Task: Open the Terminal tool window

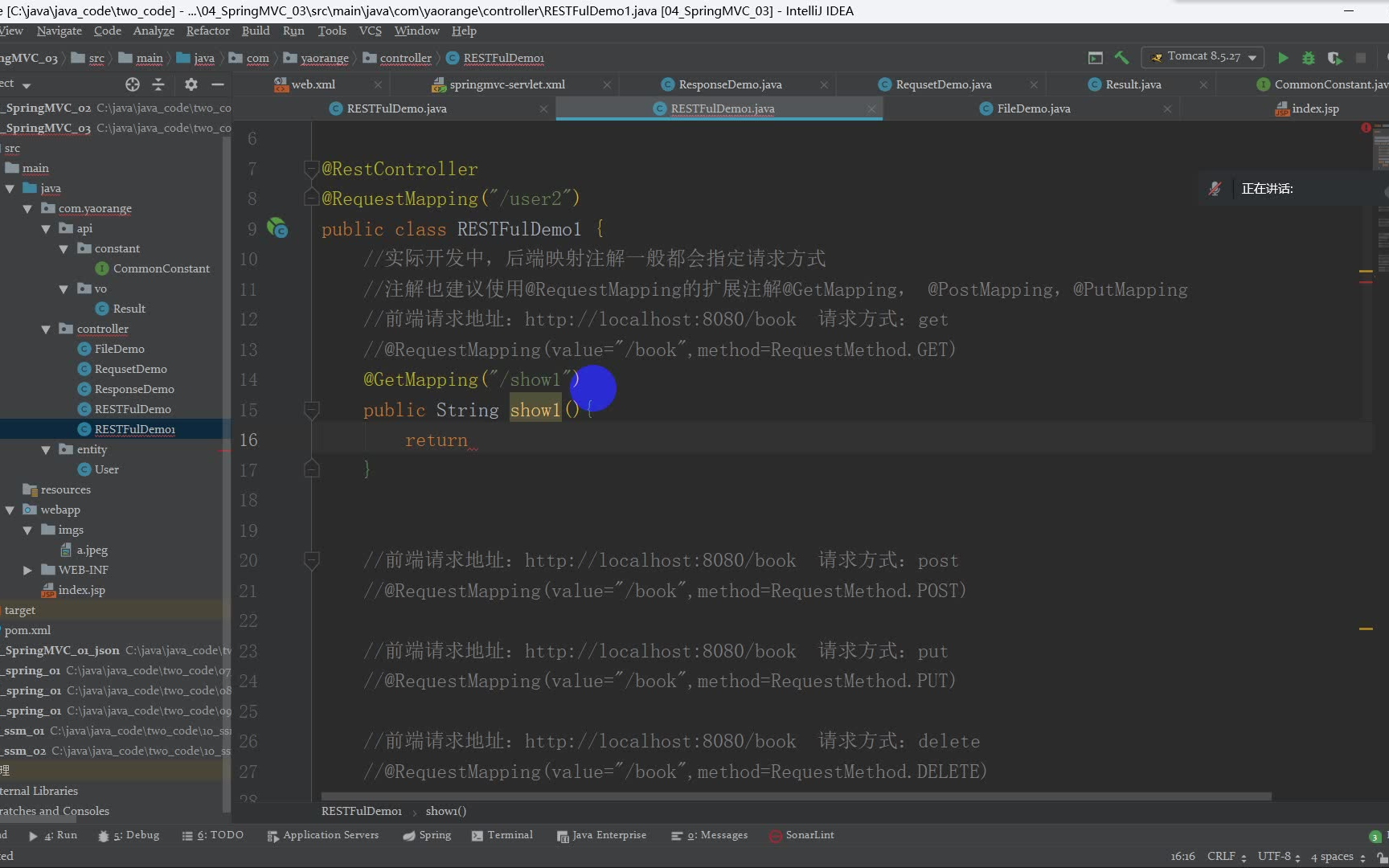Action: click(x=511, y=835)
